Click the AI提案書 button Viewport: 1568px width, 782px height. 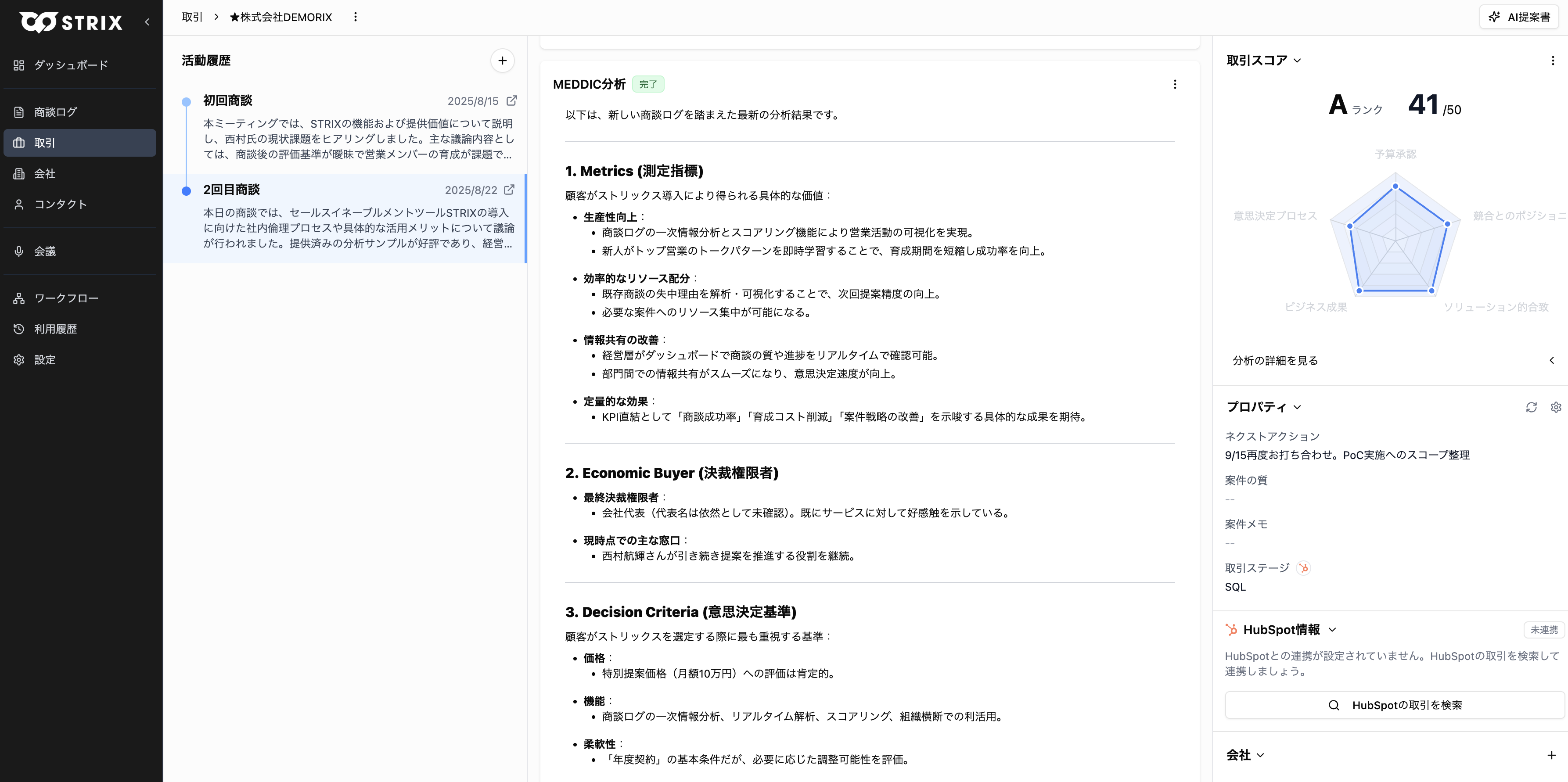[x=1519, y=17]
